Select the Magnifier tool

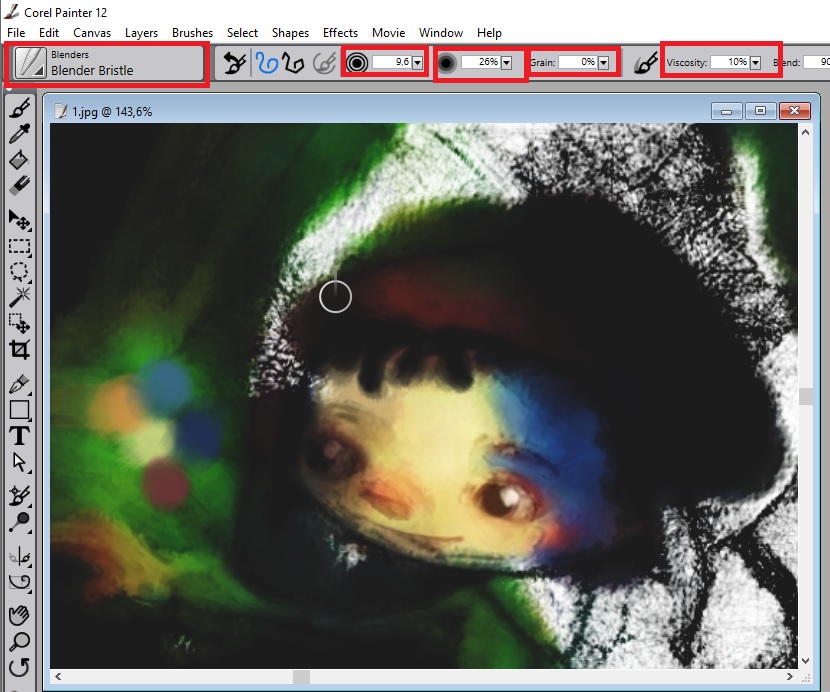pyautogui.click(x=20, y=642)
